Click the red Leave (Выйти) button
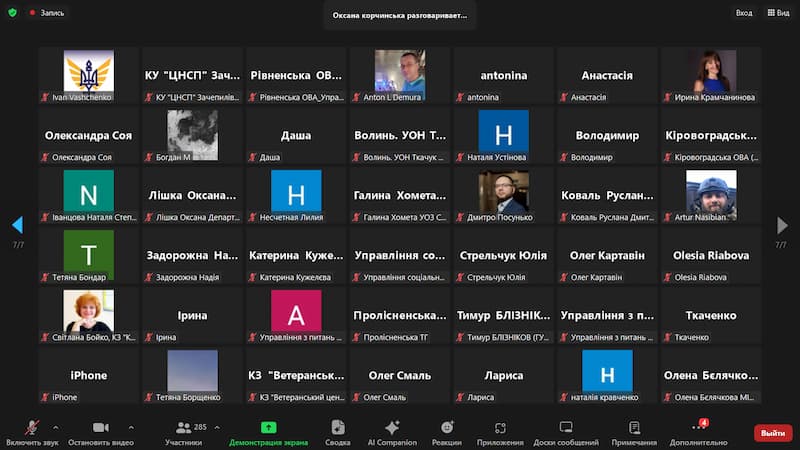The image size is (800, 450). (x=772, y=433)
